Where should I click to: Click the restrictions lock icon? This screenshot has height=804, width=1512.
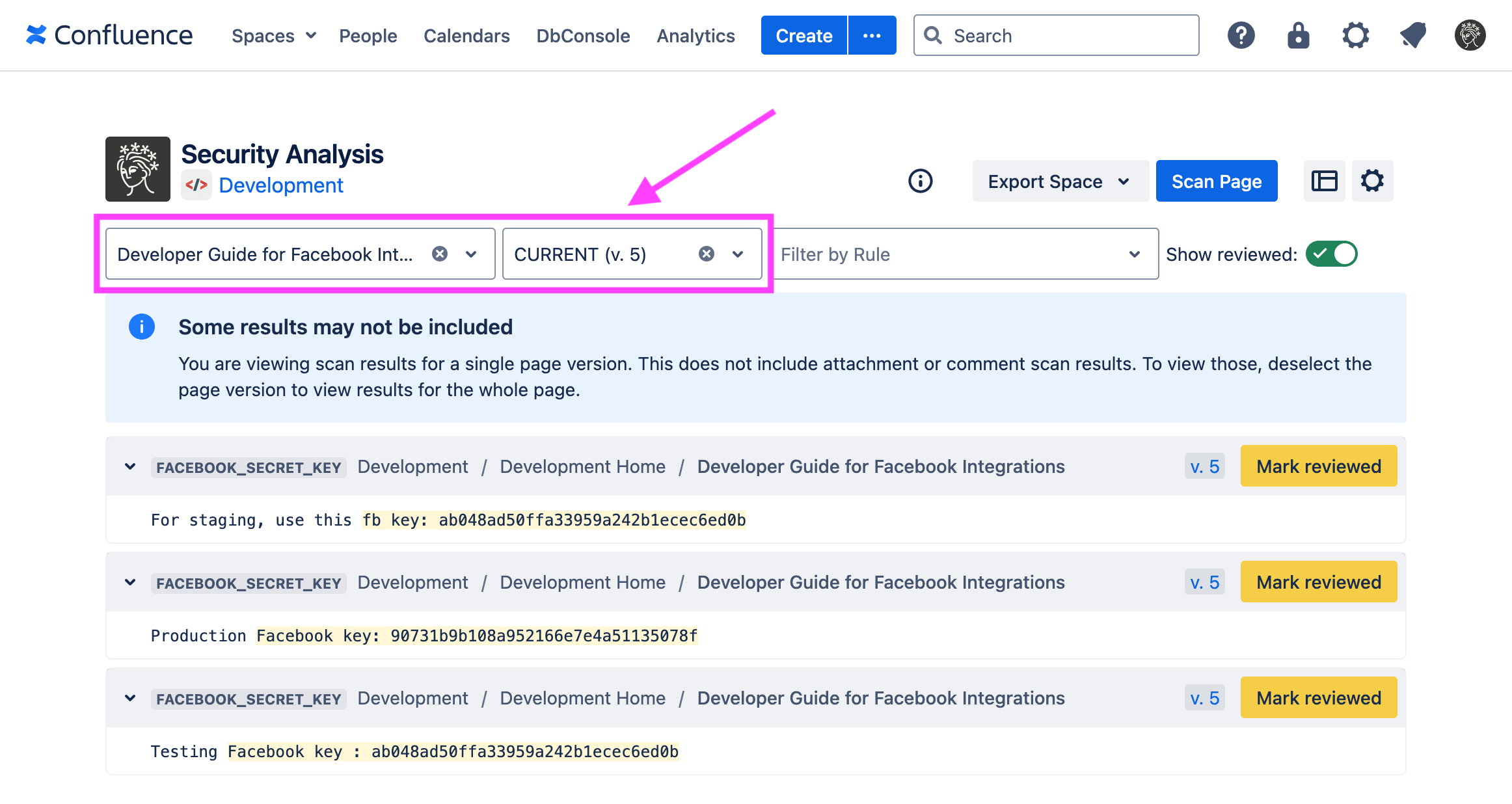(x=1297, y=35)
